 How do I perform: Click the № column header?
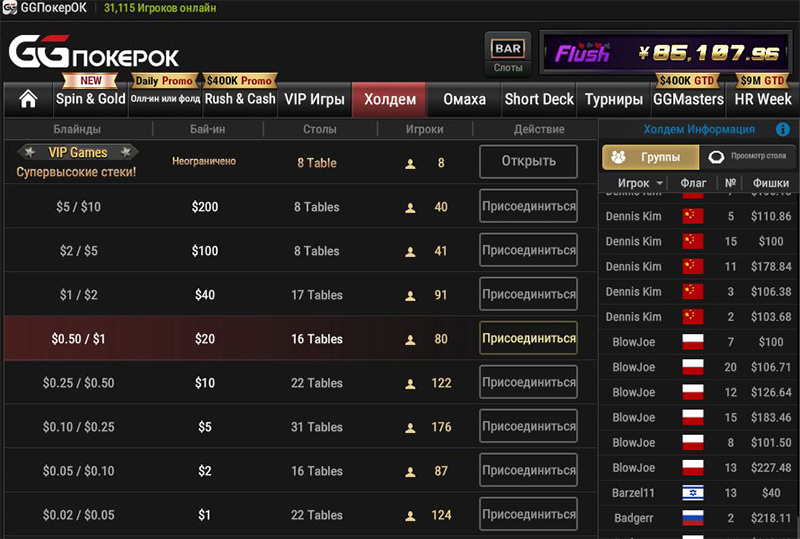tap(730, 183)
